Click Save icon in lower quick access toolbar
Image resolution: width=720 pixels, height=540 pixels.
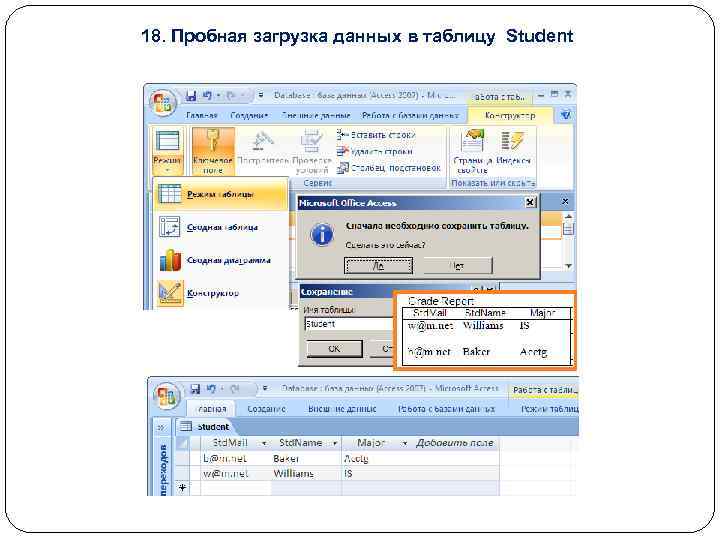(x=195, y=389)
